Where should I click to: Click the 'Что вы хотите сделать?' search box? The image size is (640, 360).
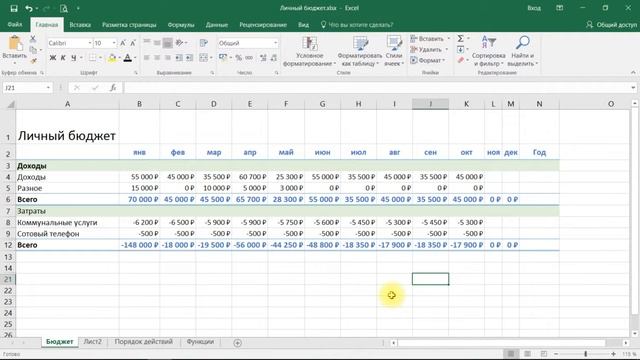point(357,24)
